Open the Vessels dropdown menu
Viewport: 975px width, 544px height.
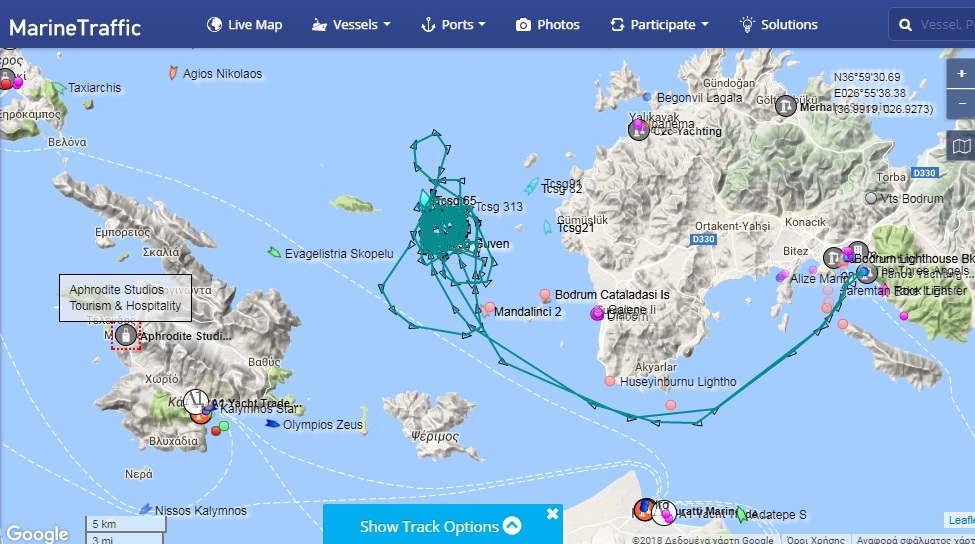pos(351,25)
